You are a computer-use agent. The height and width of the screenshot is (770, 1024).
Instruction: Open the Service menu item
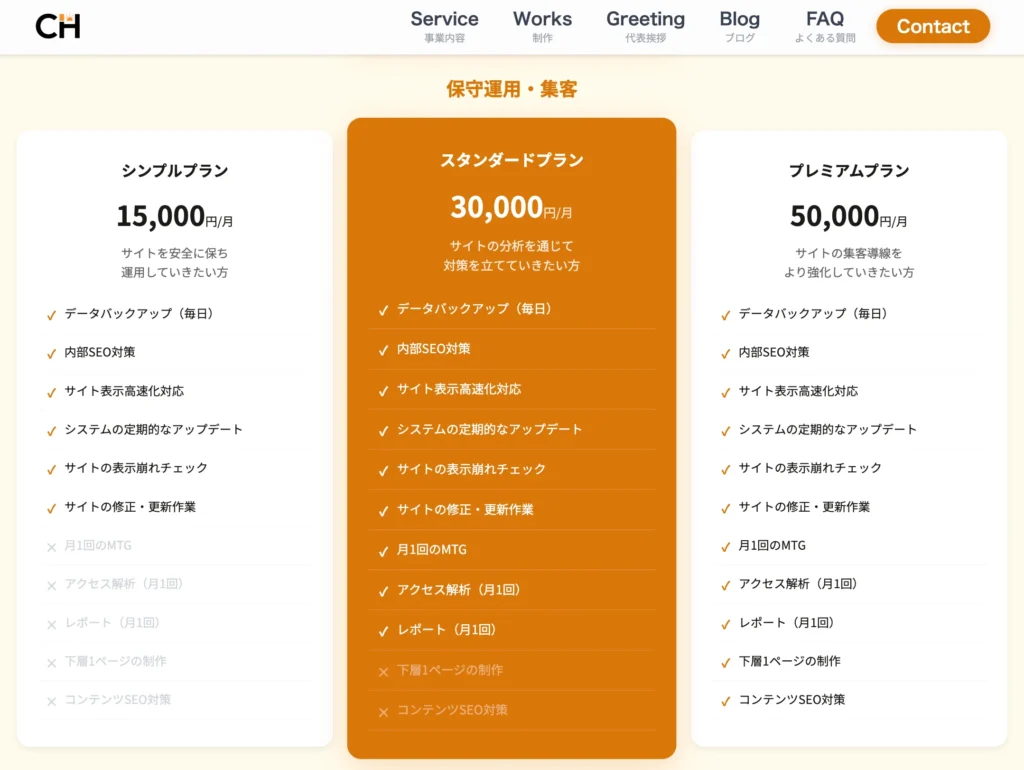pos(444,26)
